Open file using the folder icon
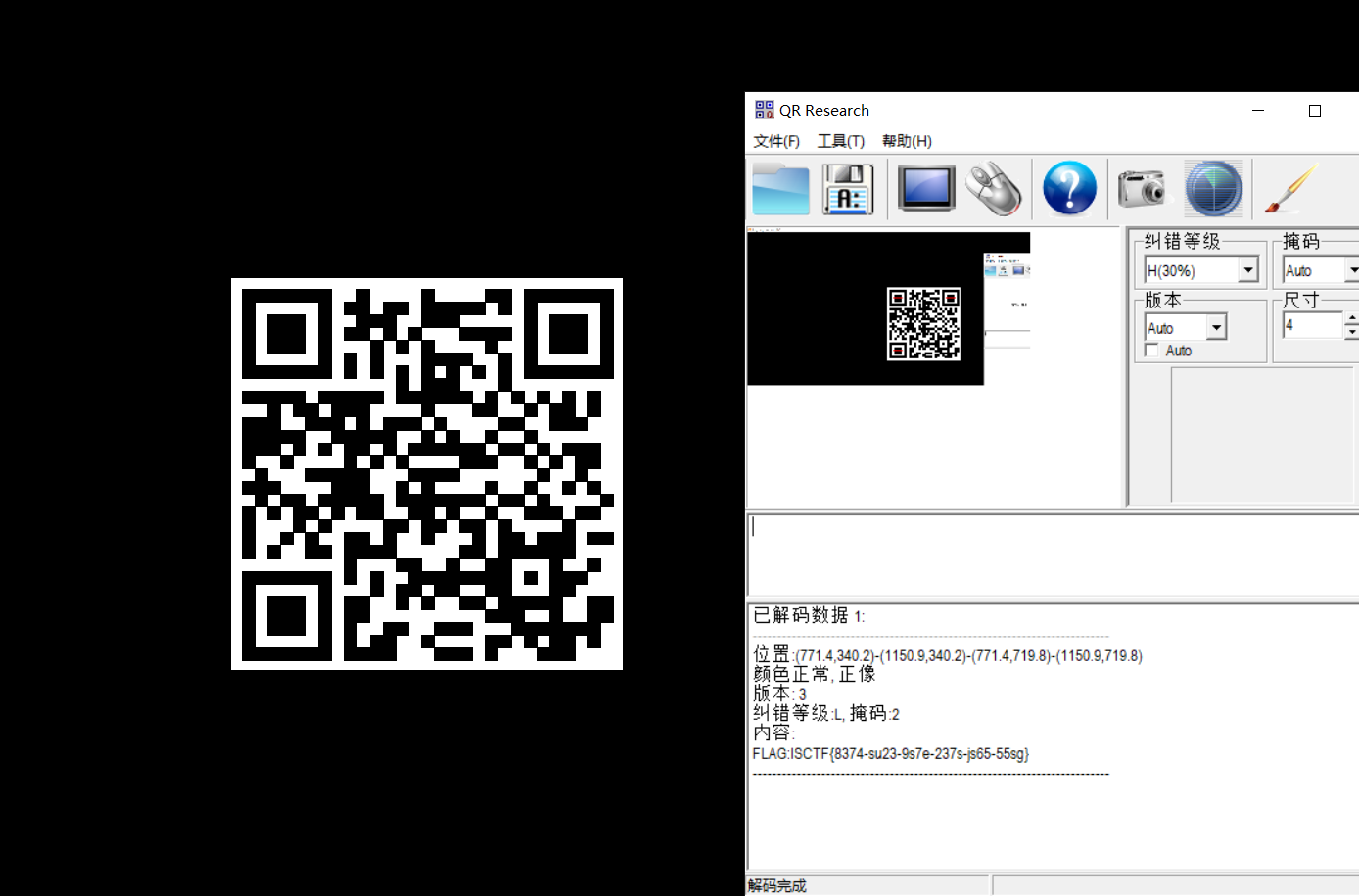Screen dimensions: 1359x896 tap(780, 188)
